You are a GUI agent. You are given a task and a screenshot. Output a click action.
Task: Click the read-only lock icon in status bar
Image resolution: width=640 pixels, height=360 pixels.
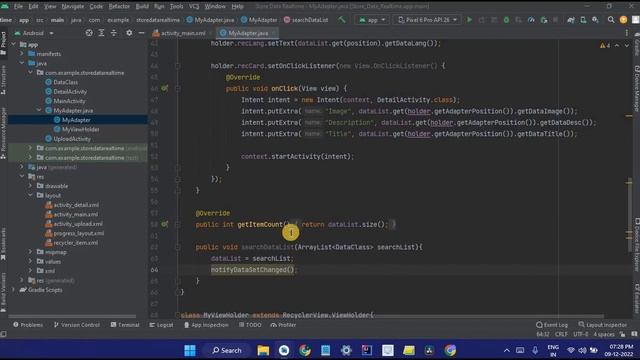[x=622, y=334]
